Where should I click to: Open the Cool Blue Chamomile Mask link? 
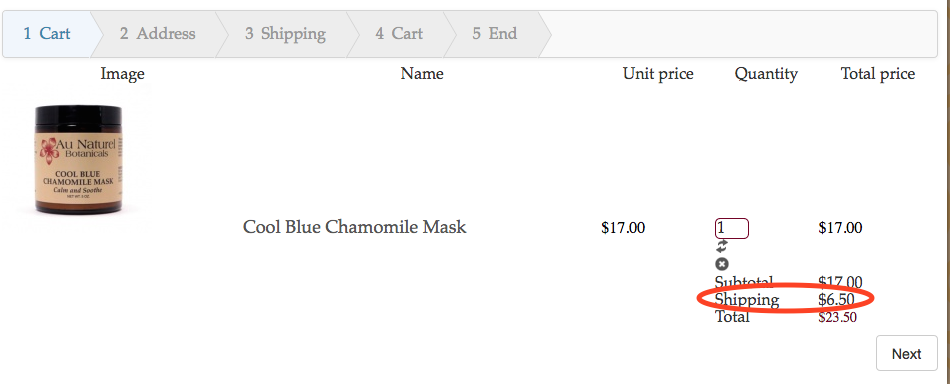pyautogui.click(x=354, y=227)
